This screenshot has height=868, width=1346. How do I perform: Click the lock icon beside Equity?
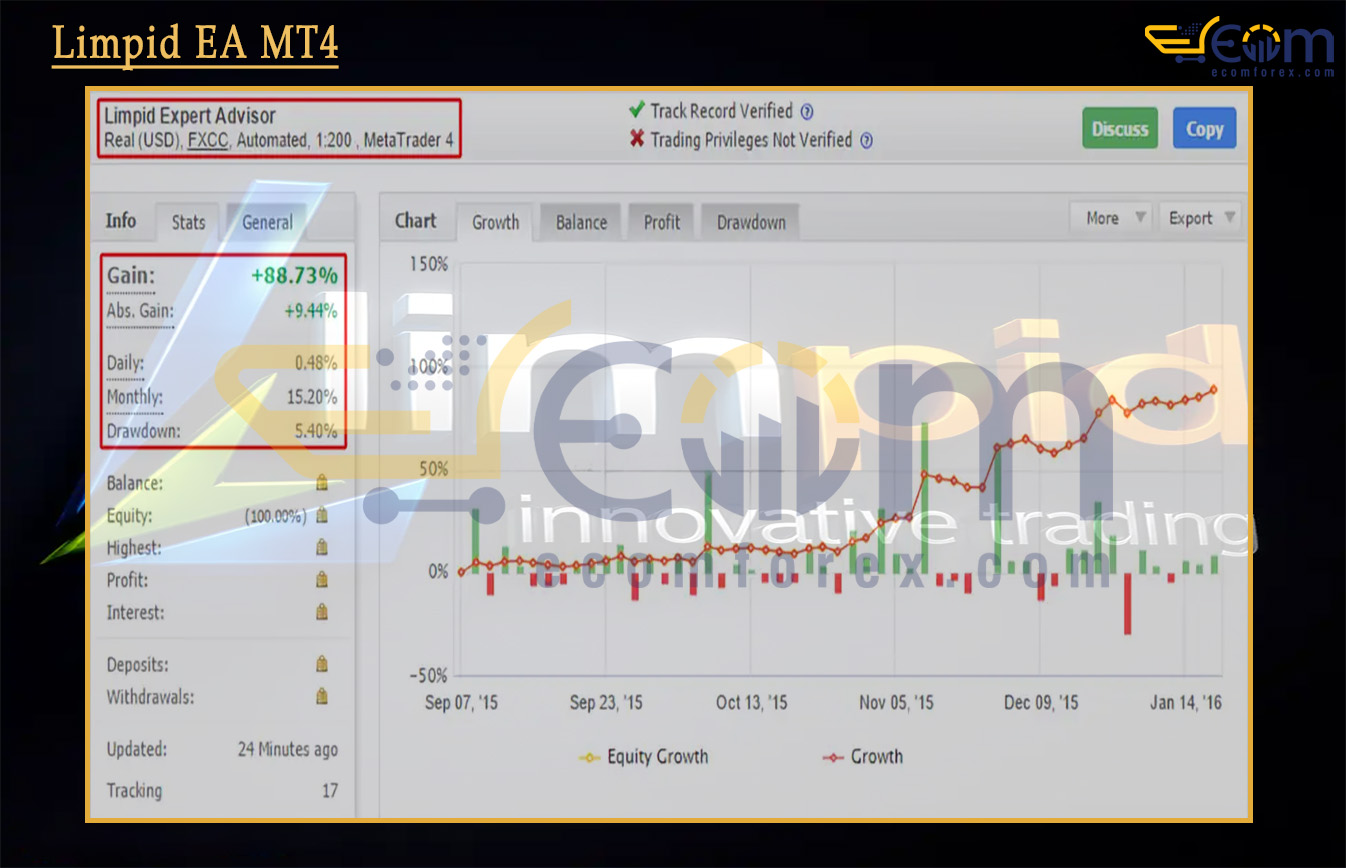coord(322,516)
